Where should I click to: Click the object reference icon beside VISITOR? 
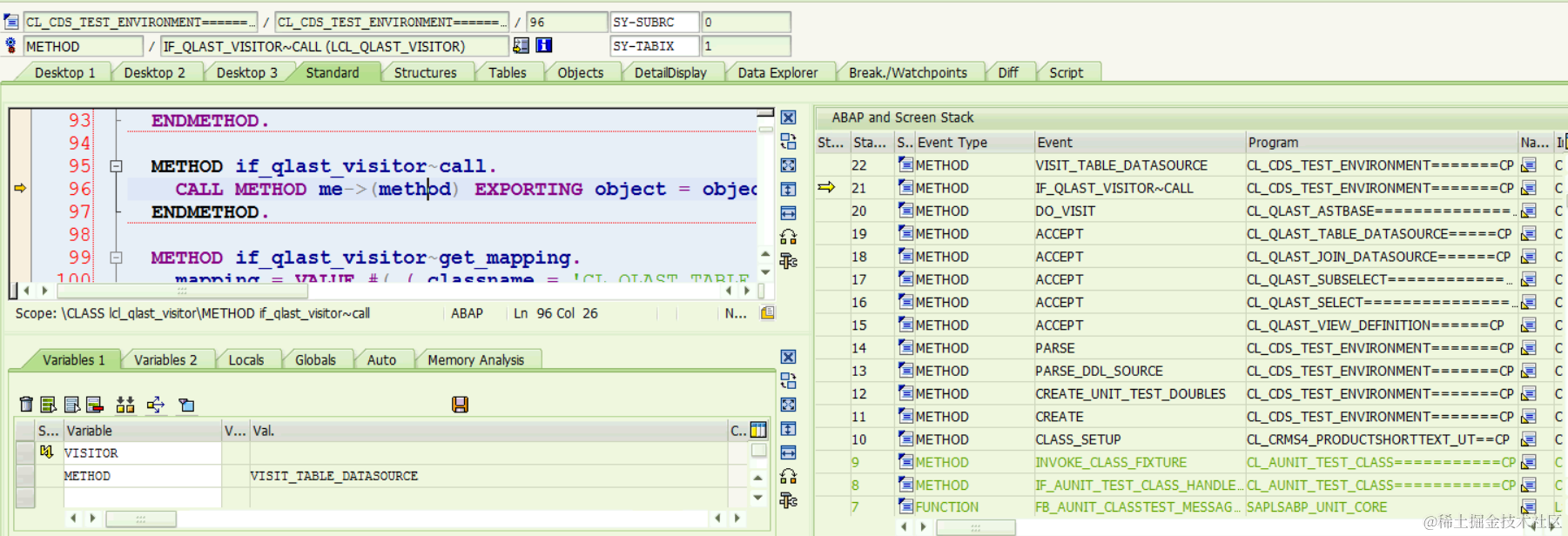[46, 452]
